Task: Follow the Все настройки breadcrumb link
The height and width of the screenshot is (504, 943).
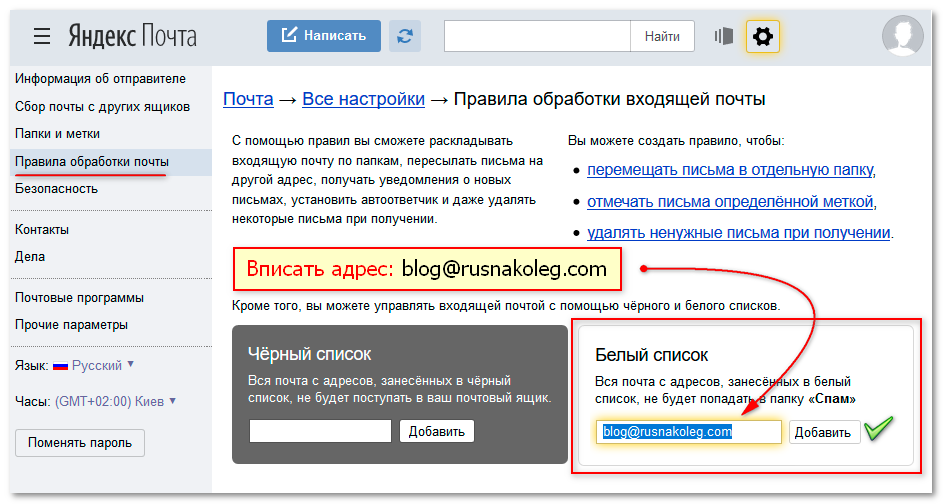Action: pos(363,99)
